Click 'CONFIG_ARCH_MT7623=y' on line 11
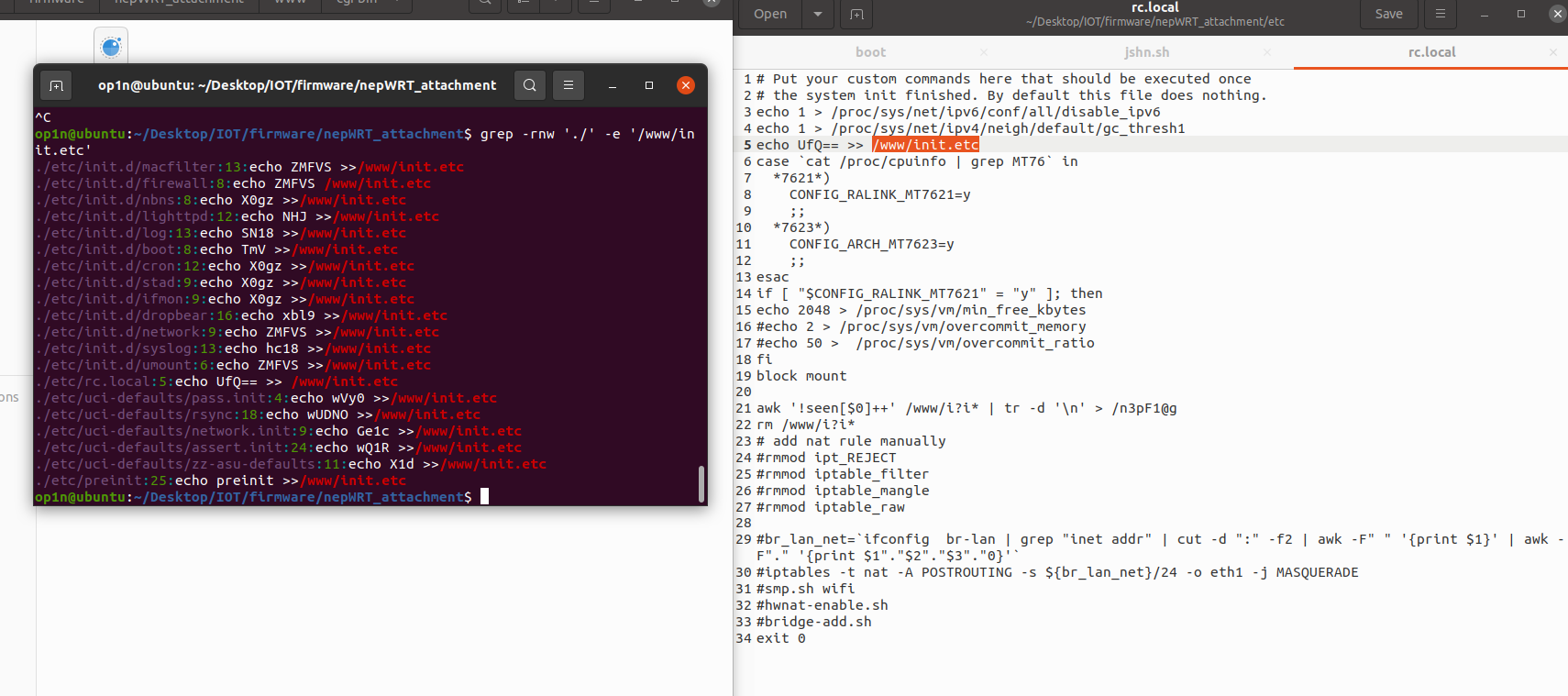The image size is (1568, 696). pyautogui.click(x=871, y=244)
